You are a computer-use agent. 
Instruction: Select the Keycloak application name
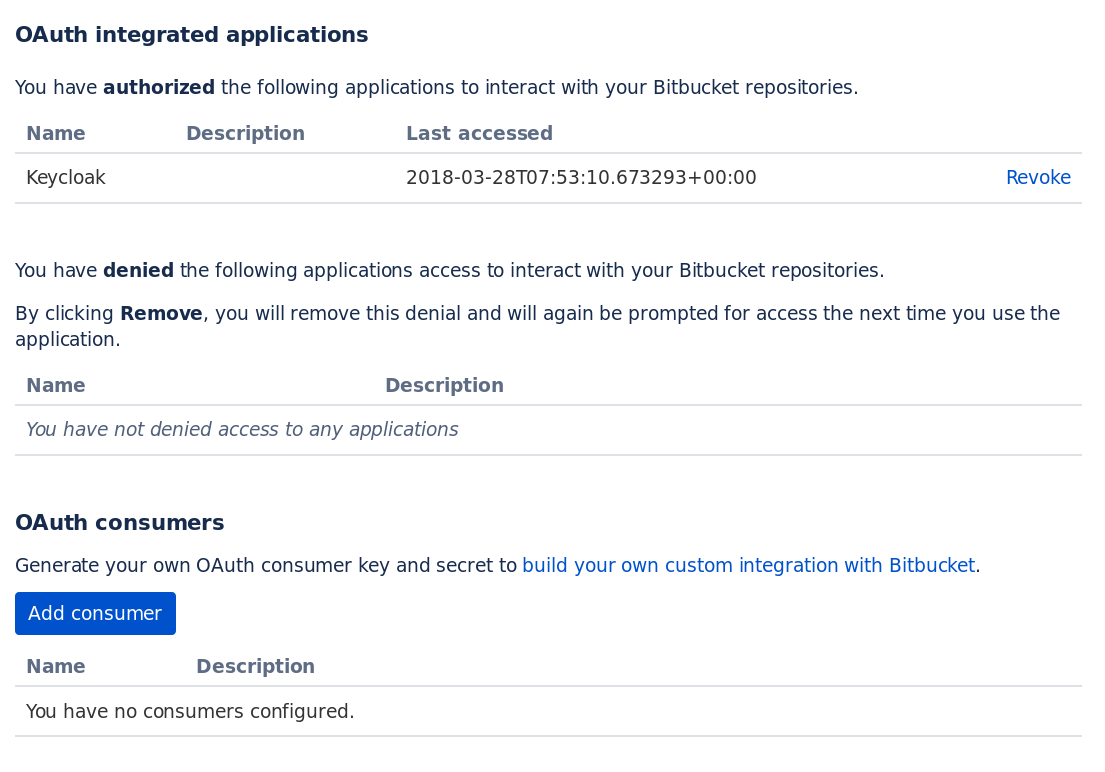65,177
